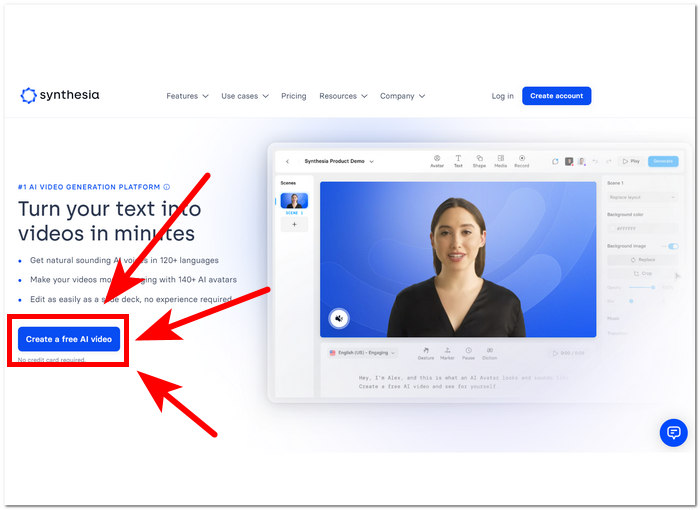Select the Scene 1 thumbnail
The image size is (700, 510).
pos(294,201)
